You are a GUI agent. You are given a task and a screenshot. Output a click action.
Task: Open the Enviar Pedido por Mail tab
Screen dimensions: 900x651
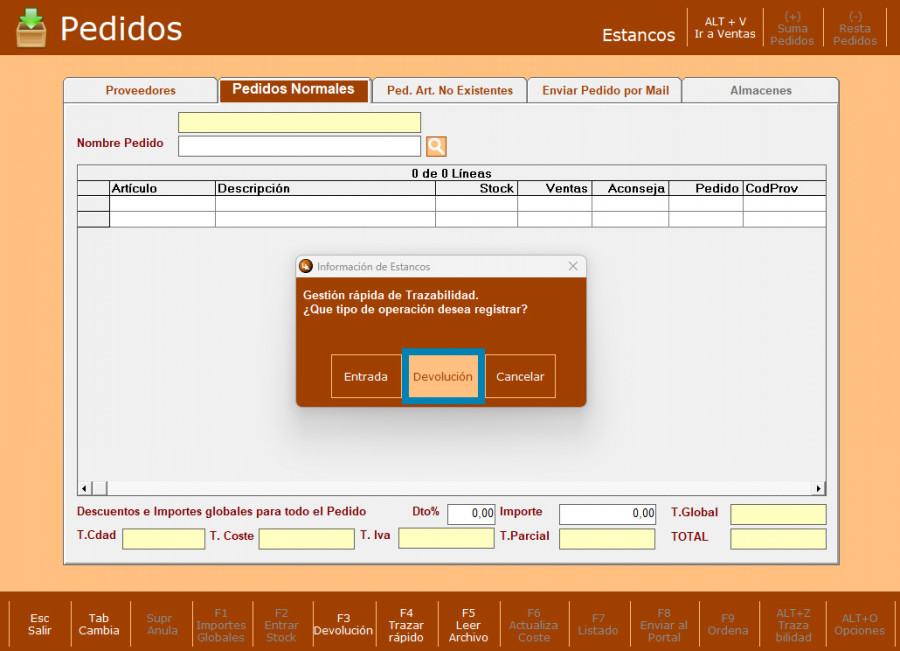605,90
